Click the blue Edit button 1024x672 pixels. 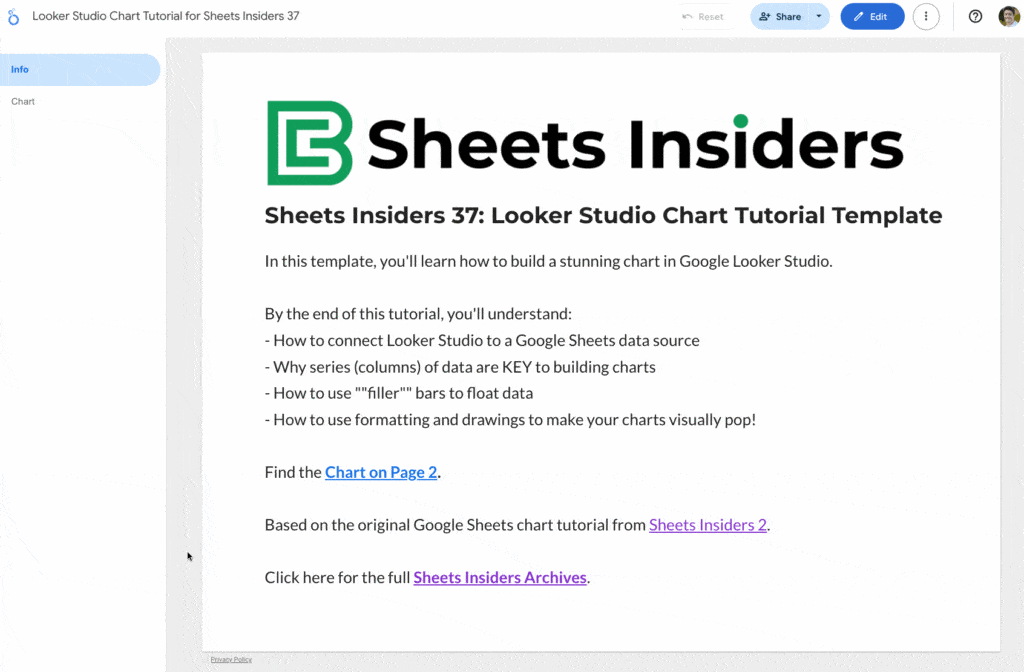[x=871, y=17]
